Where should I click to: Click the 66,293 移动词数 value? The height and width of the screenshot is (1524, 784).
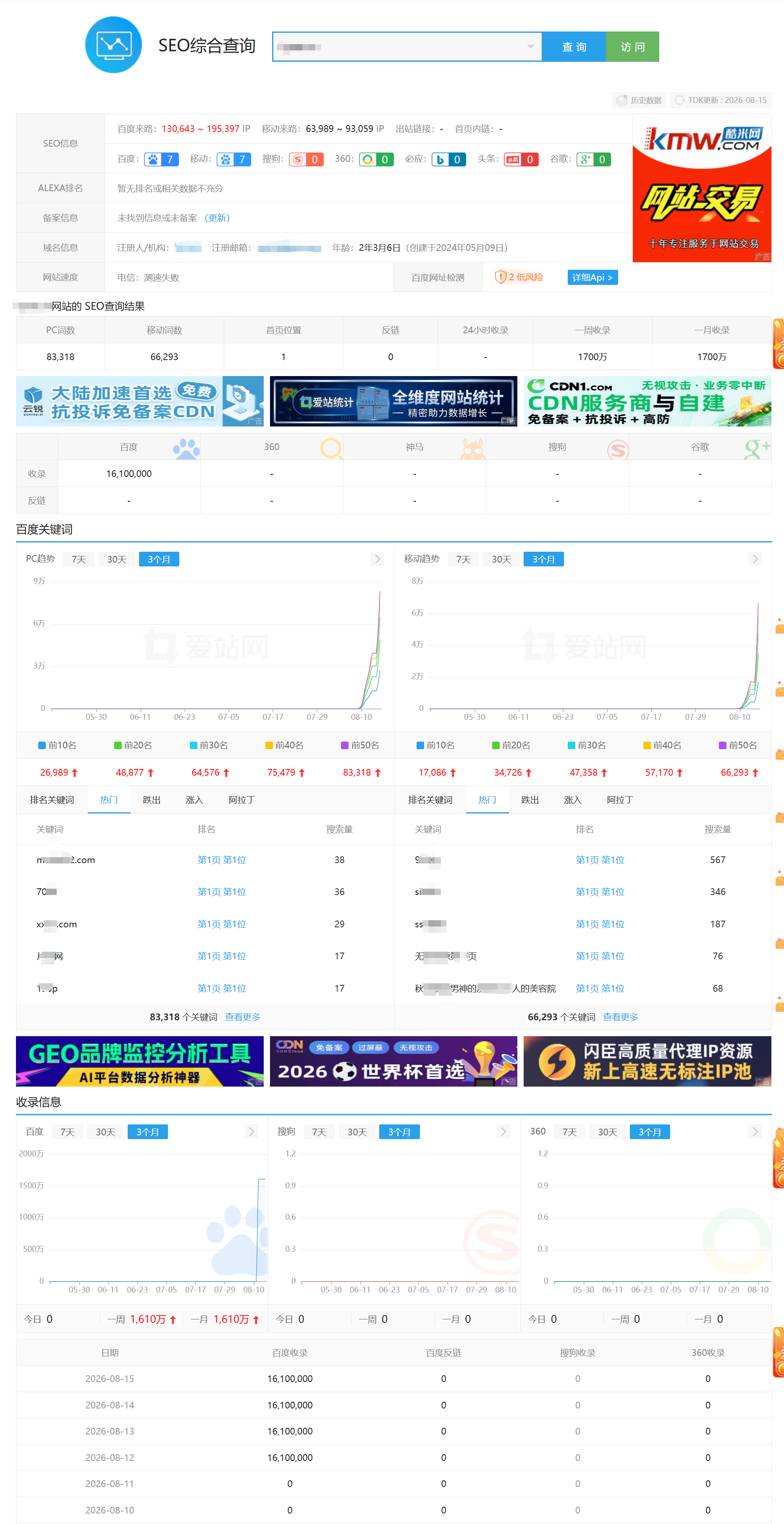pos(164,357)
